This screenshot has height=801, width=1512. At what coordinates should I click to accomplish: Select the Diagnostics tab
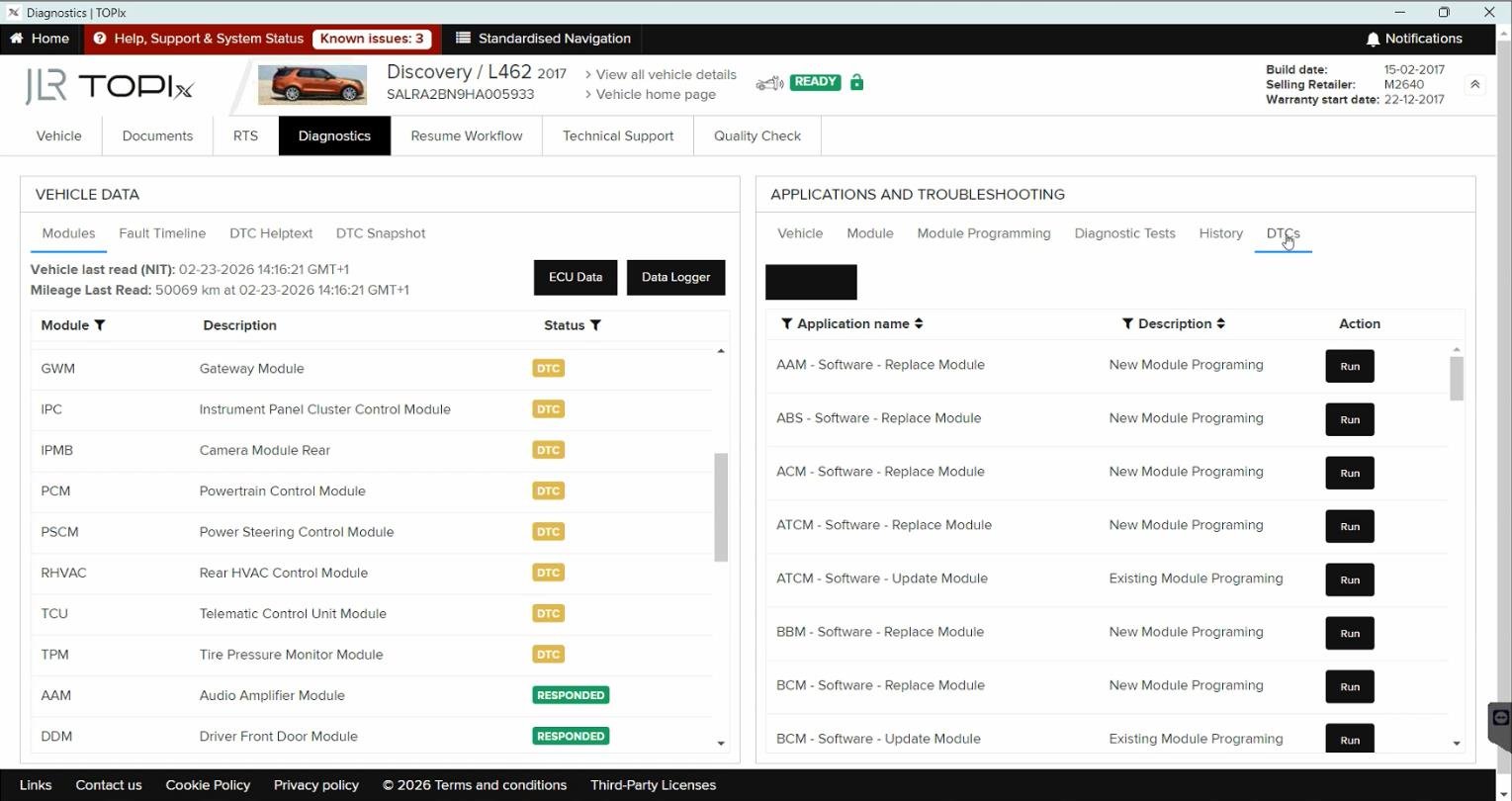pos(334,135)
